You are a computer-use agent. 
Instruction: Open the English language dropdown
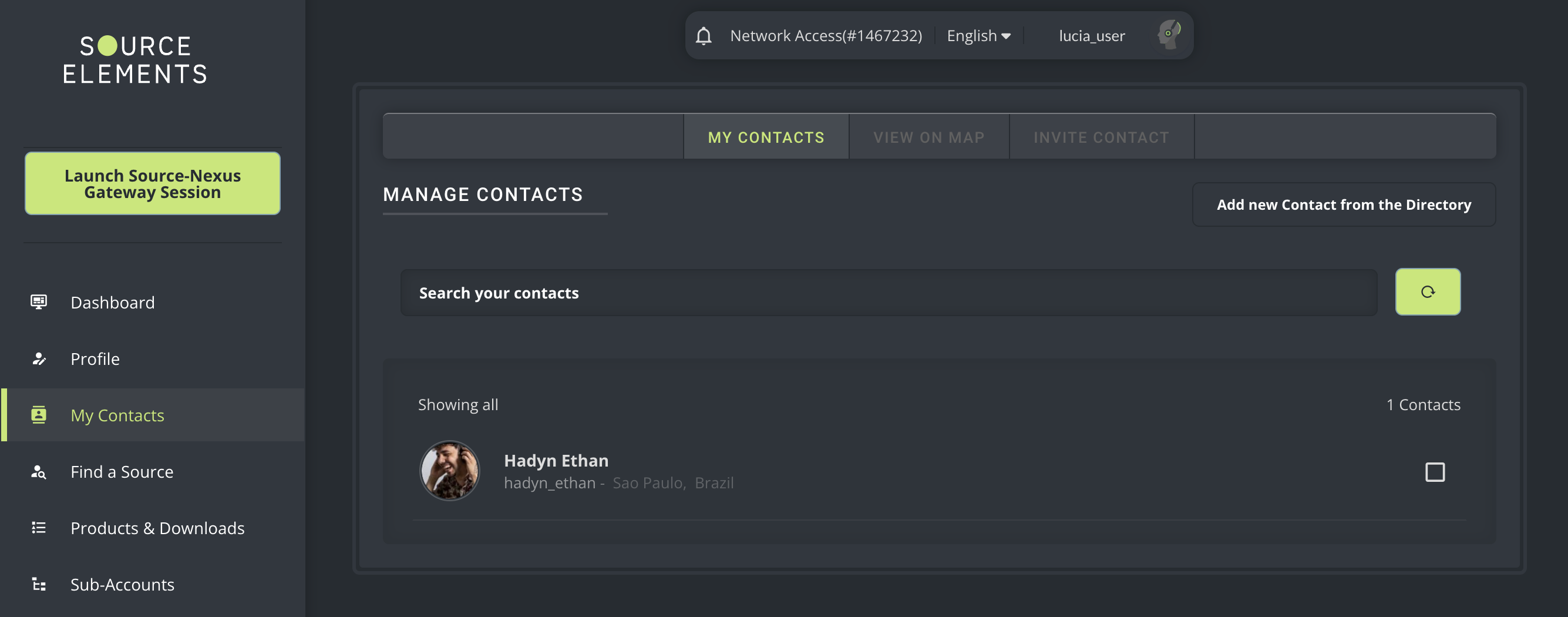point(978,36)
